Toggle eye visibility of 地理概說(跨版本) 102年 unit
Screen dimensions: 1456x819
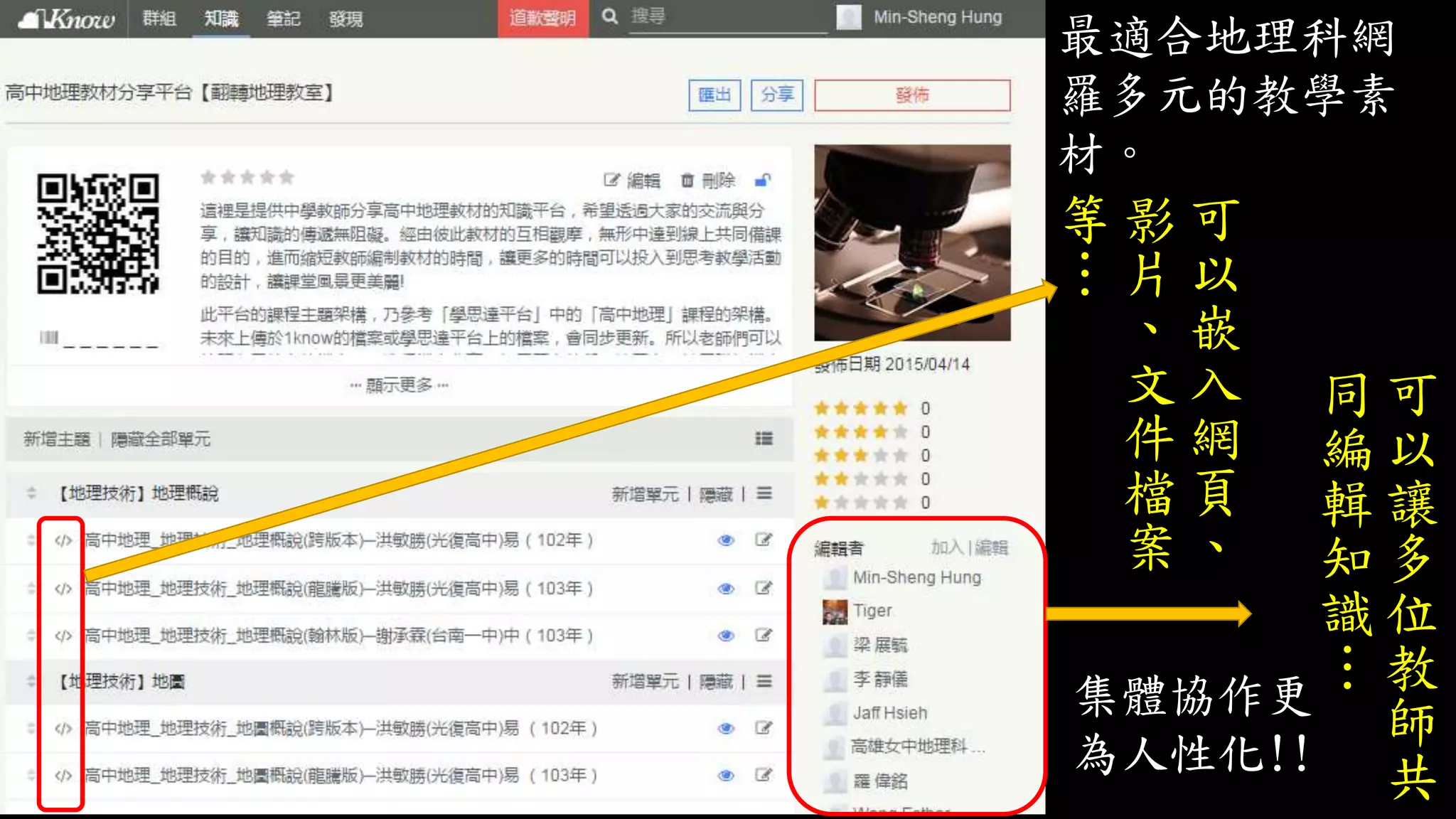(726, 540)
